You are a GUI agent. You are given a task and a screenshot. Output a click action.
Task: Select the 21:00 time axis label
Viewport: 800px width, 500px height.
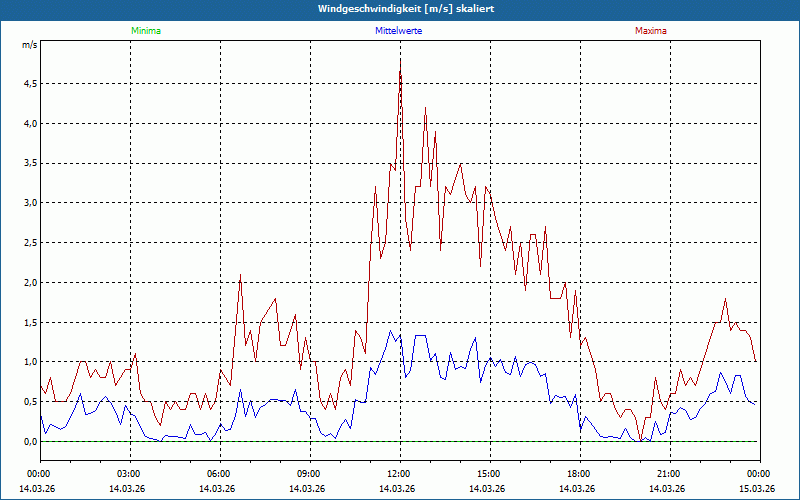click(x=669, y=474)
